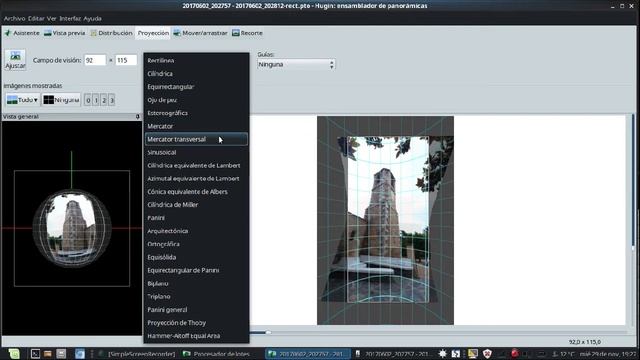Select Ortográfica projection
Image resolution: width=640 pixels, height=360 pixels.
click(196, 244)
